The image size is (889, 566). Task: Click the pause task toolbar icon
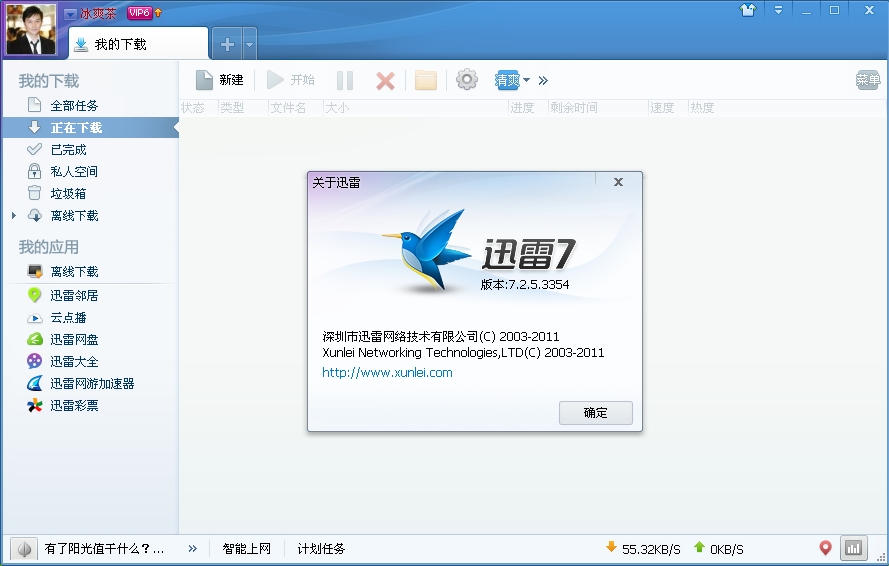(x=345, y=81)
